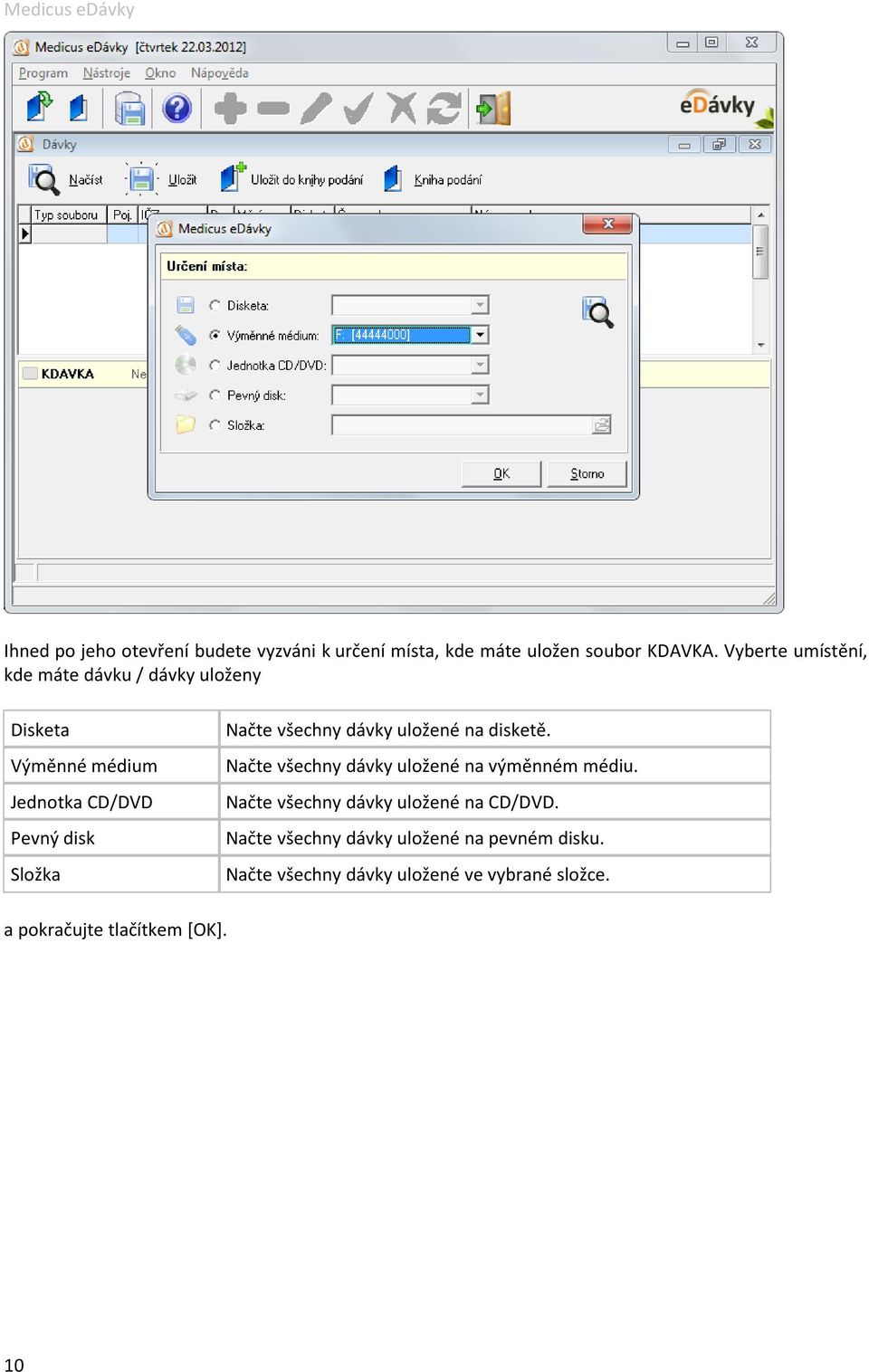Open the Program menu
The image size is (869, 1372).
point(43,73)
